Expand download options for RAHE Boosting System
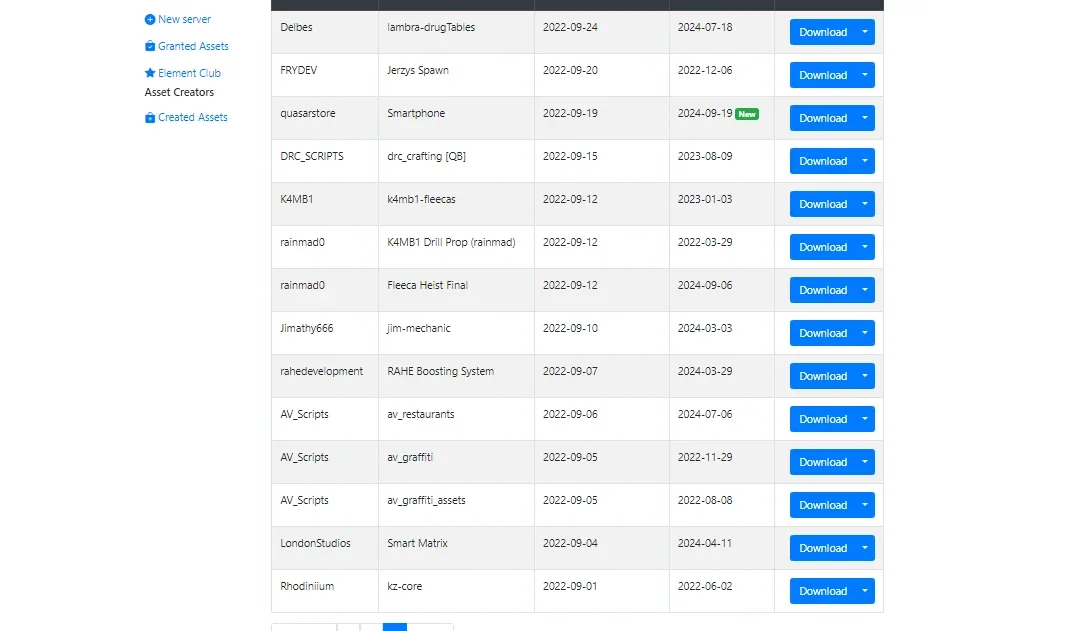This screenshot has height=631, width=1087. click(x=865, y=376)
